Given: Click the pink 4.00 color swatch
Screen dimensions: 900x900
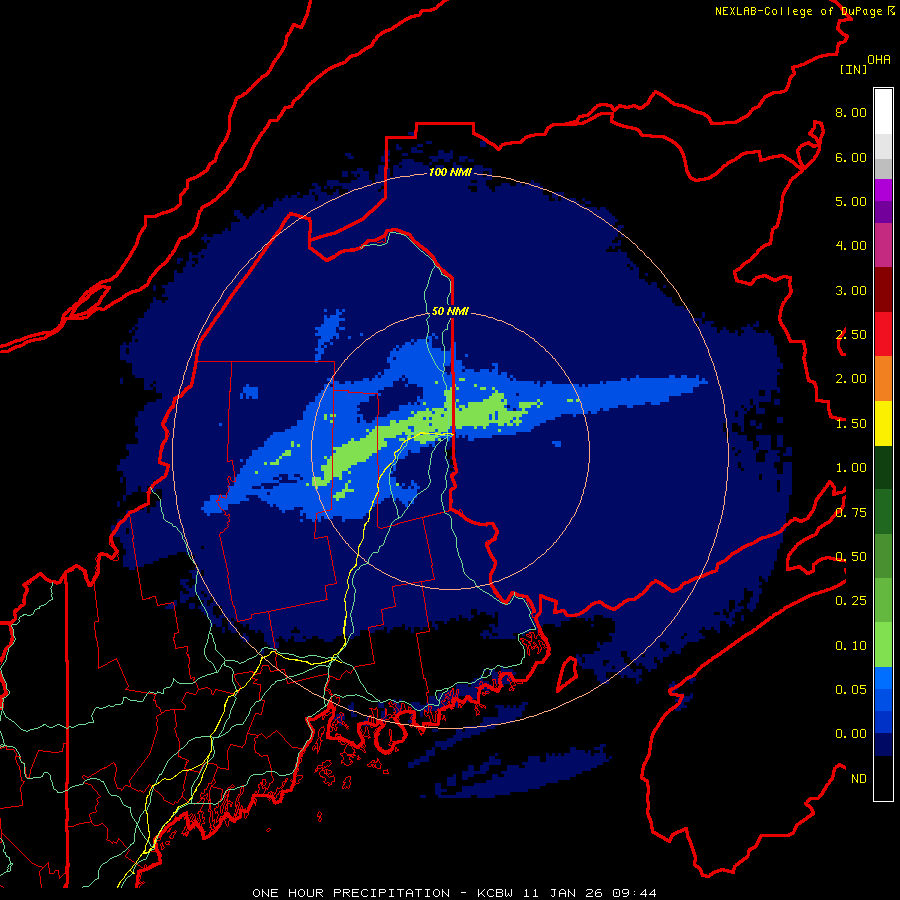Looking at the screenshot, I should (x=883, y=245).
